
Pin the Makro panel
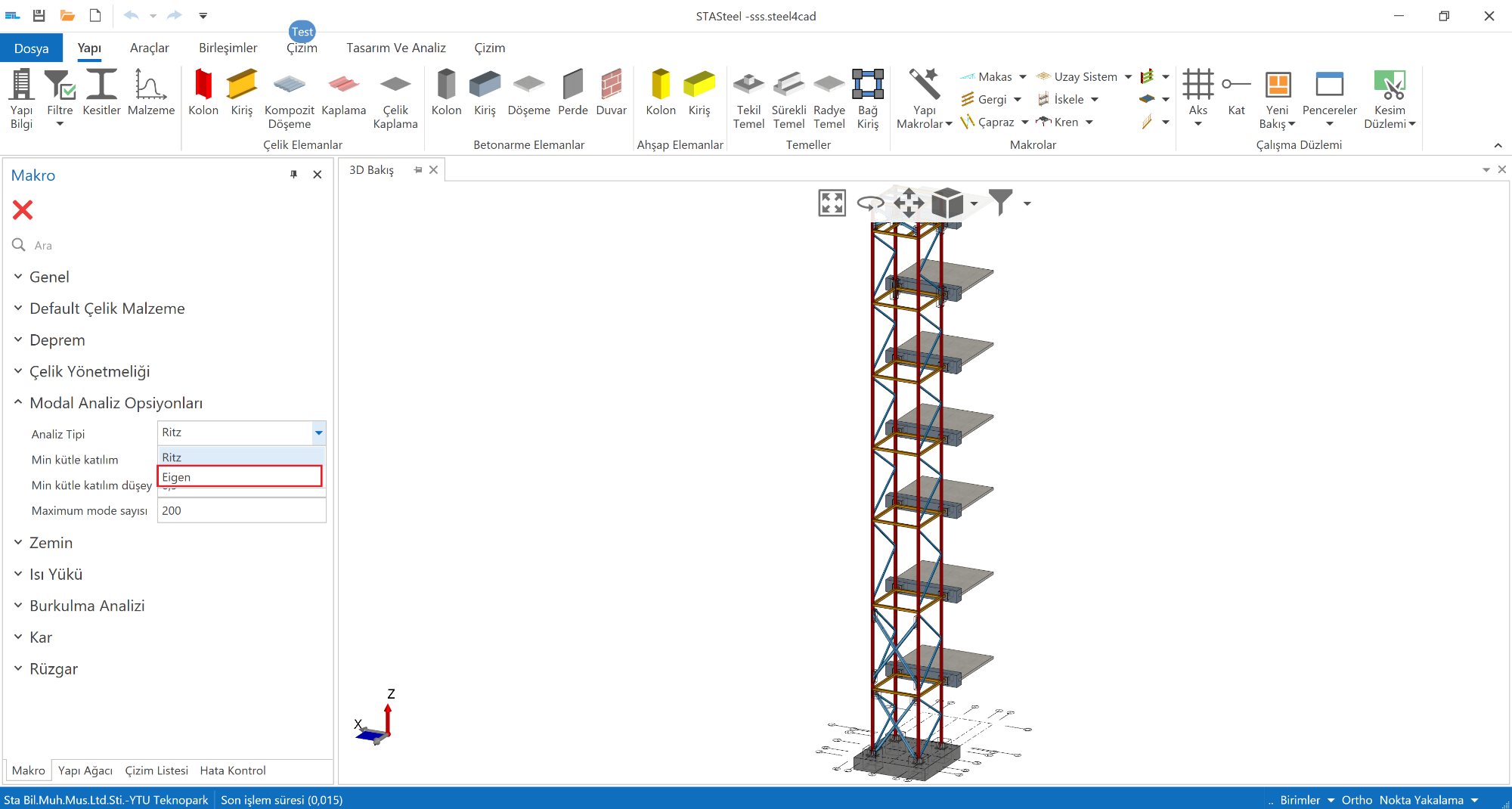point(294,175)
